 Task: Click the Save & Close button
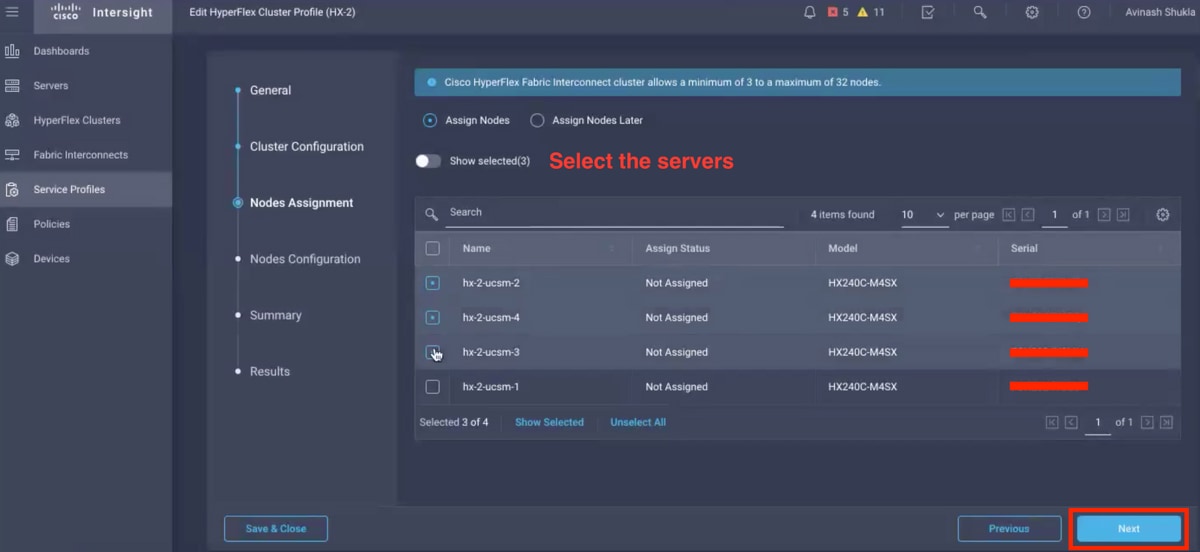click(x=276, y=529)
